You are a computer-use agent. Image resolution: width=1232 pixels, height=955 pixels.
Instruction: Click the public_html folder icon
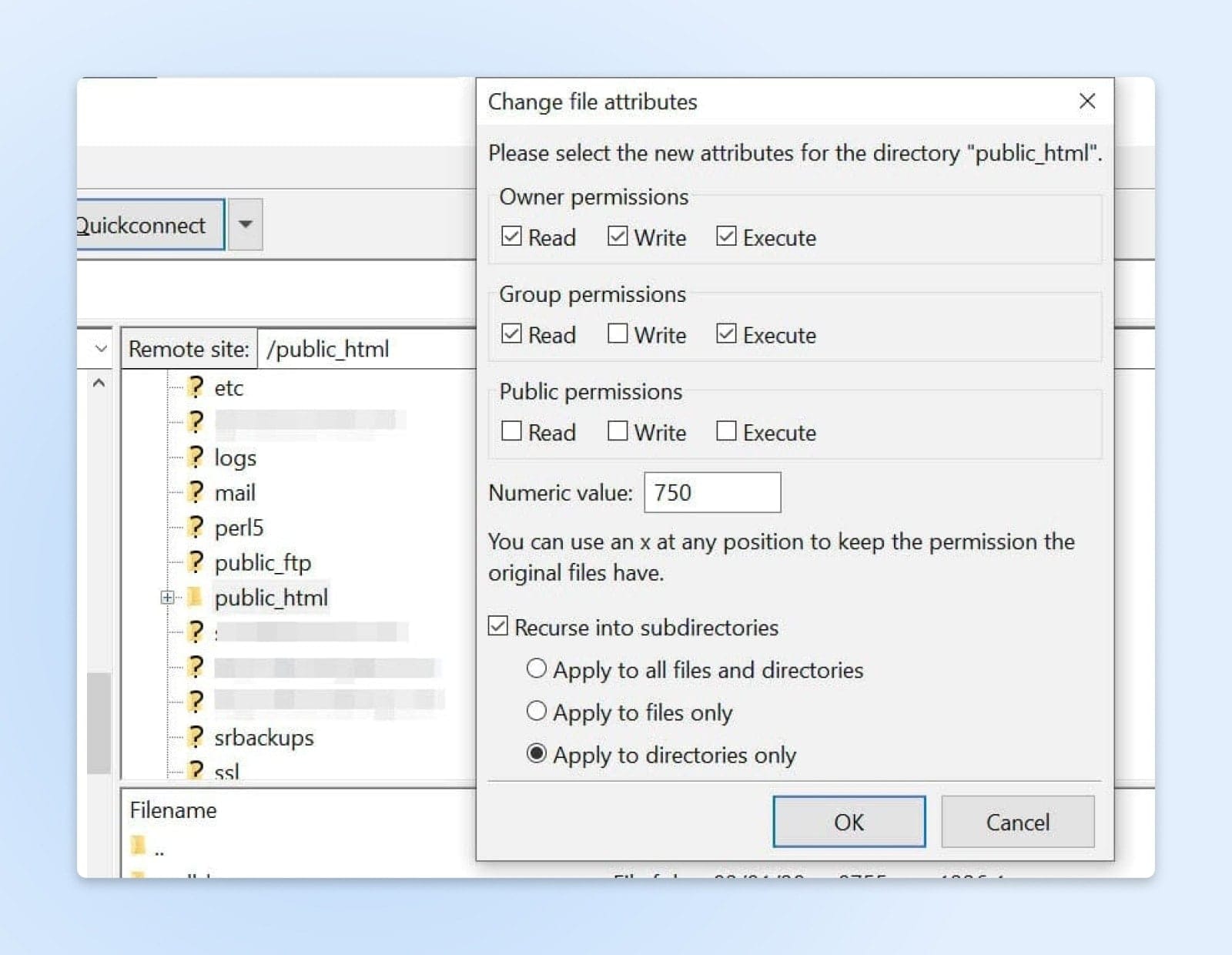coord(195,597)
